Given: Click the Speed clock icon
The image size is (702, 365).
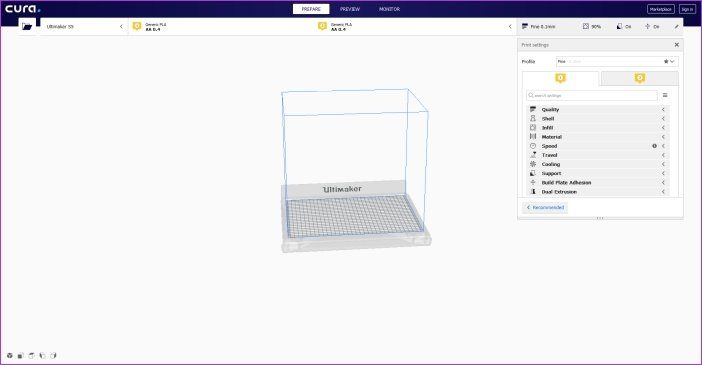Looking at the screenshot, I should [533, 146].
